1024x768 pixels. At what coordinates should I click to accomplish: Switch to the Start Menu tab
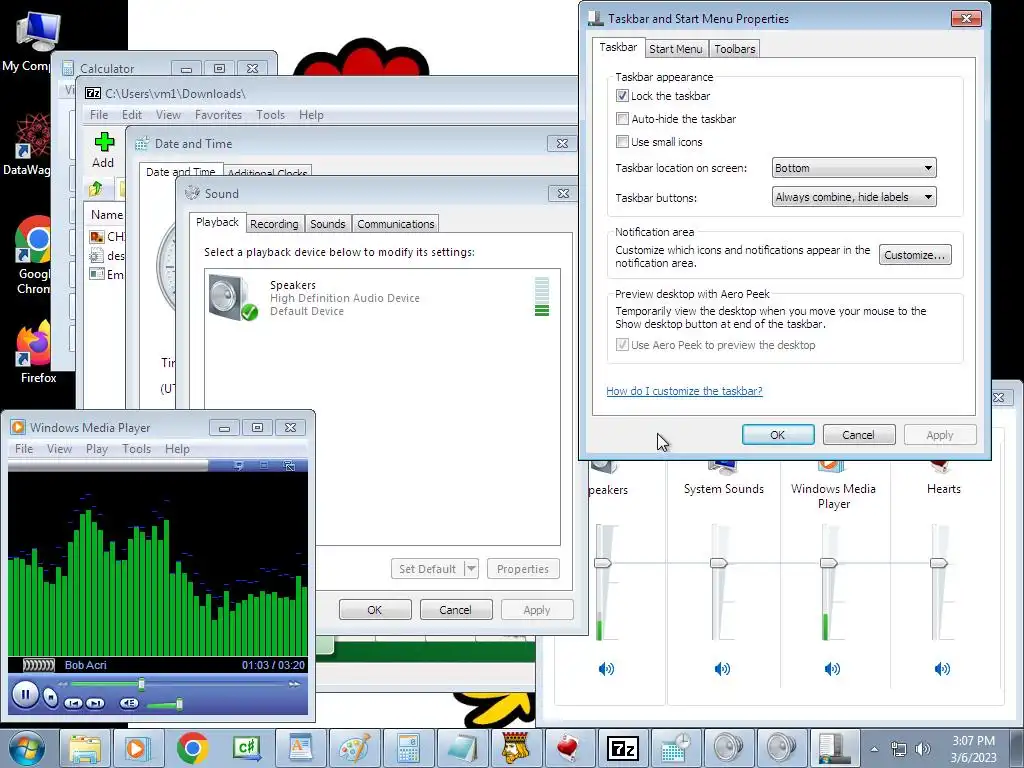click(675, 49)
